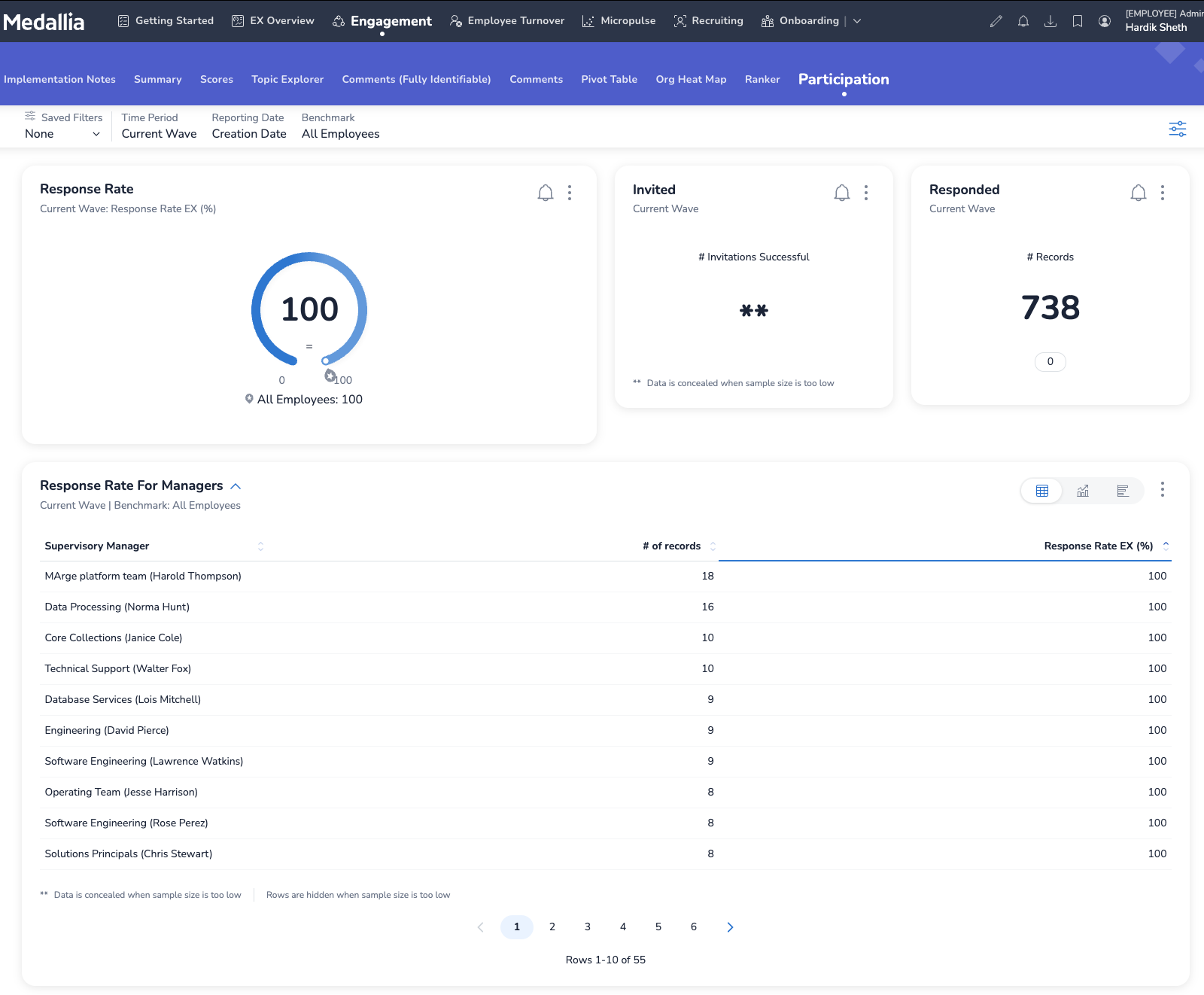Switch to horizontal bar chart view toggle
This screenshot has height=995, width=1204.
coord(1122,491)
